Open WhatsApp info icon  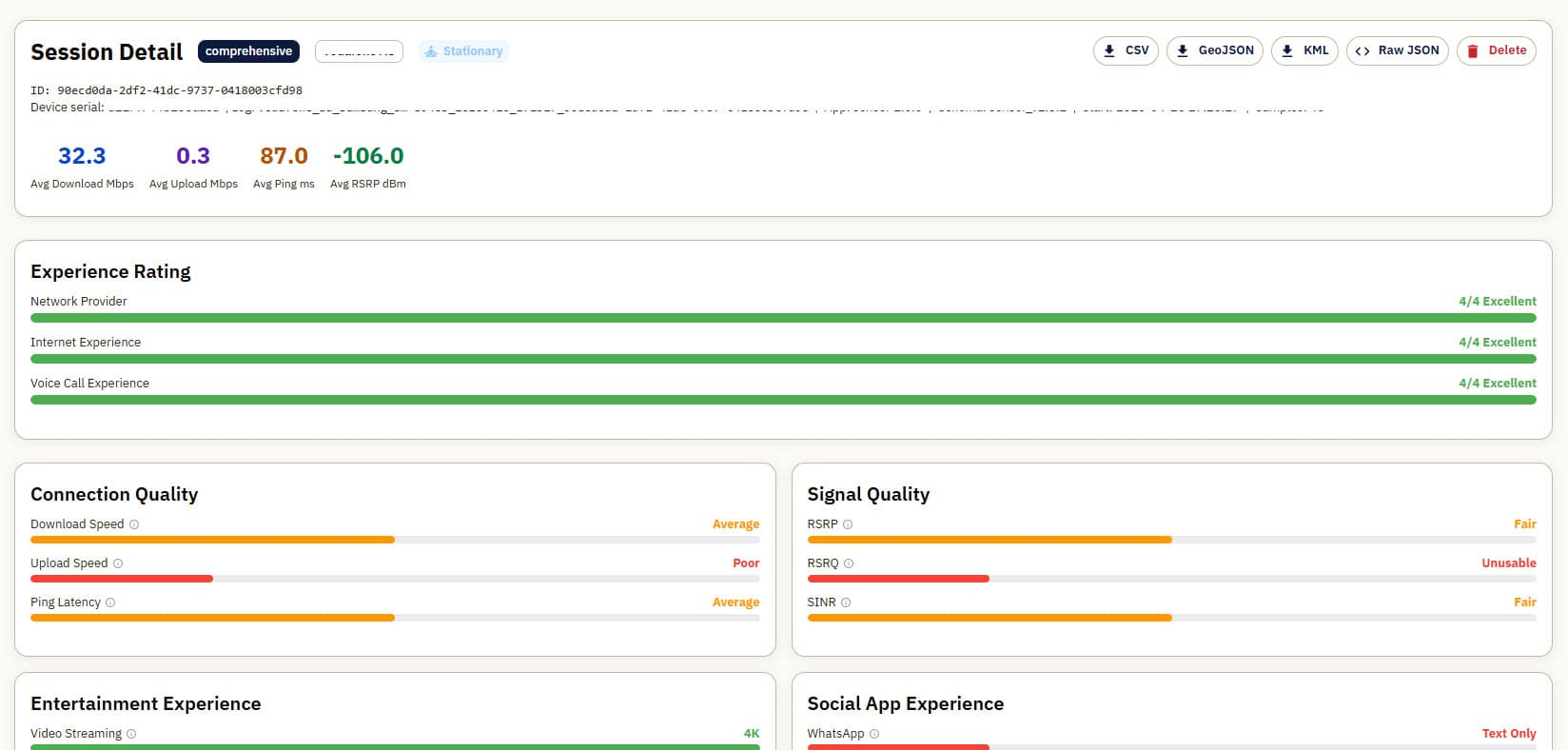click(874, 734)
